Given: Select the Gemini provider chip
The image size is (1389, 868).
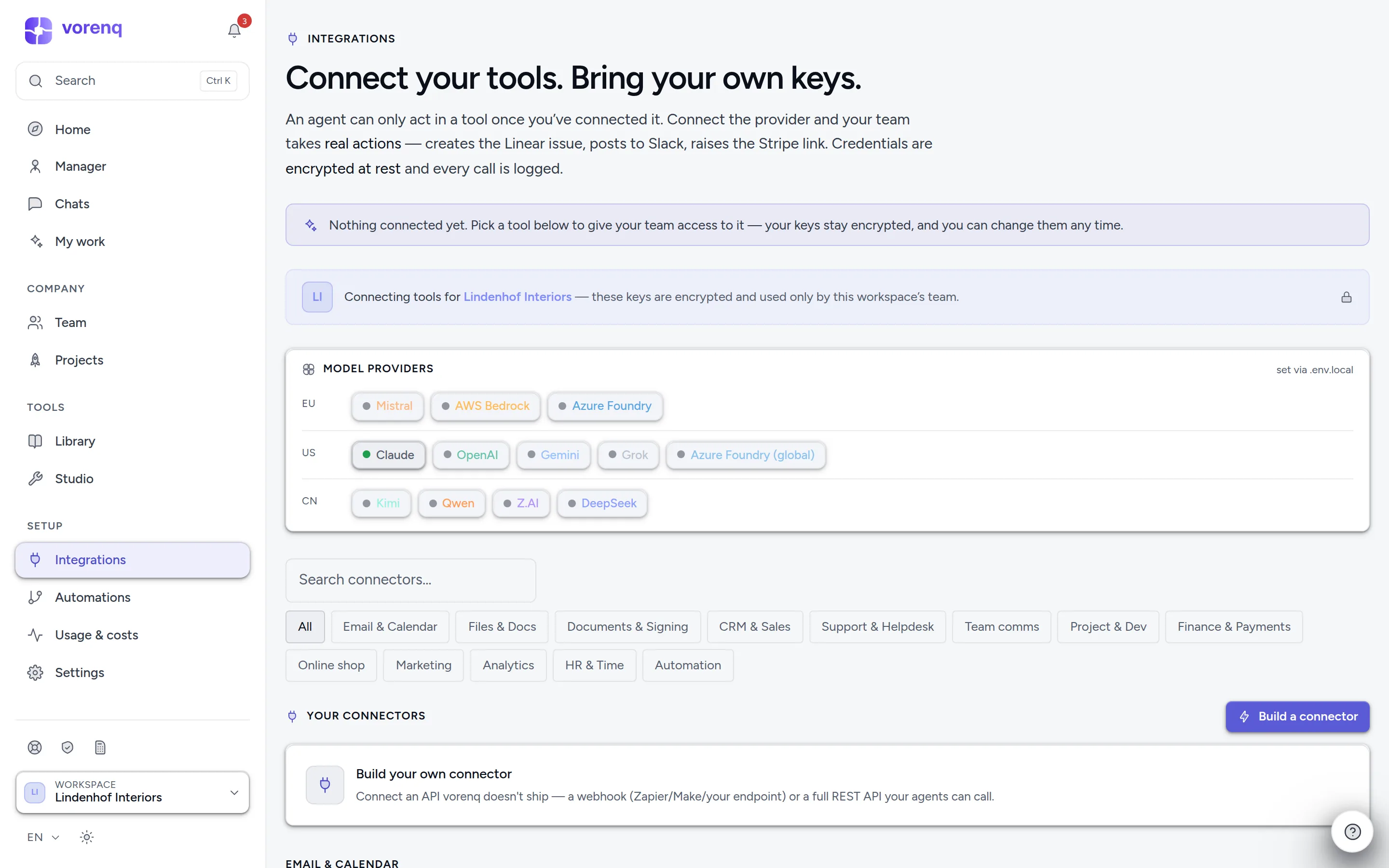Looking at the screenshot, I should [x=553, y=455].
